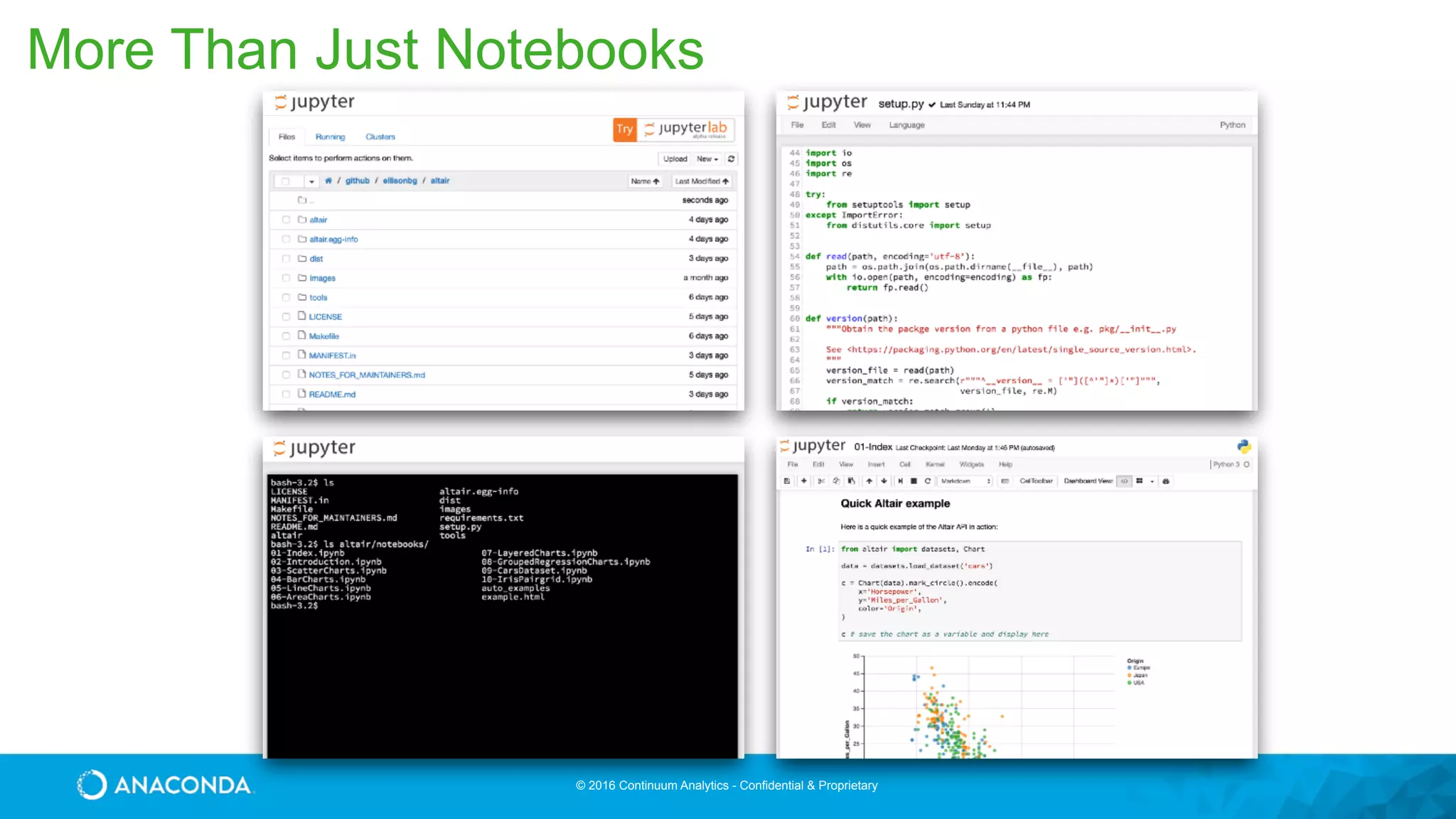Screen dimensions: 1456x819
Task: Check the box next to images folder
Action: pos(286,278)
